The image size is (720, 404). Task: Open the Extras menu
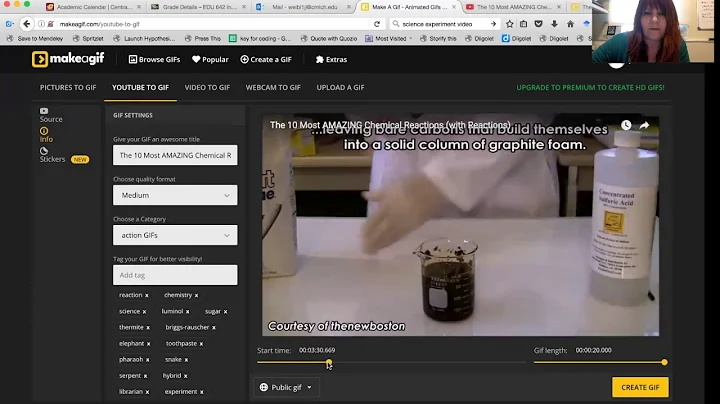tap(331, 59)
